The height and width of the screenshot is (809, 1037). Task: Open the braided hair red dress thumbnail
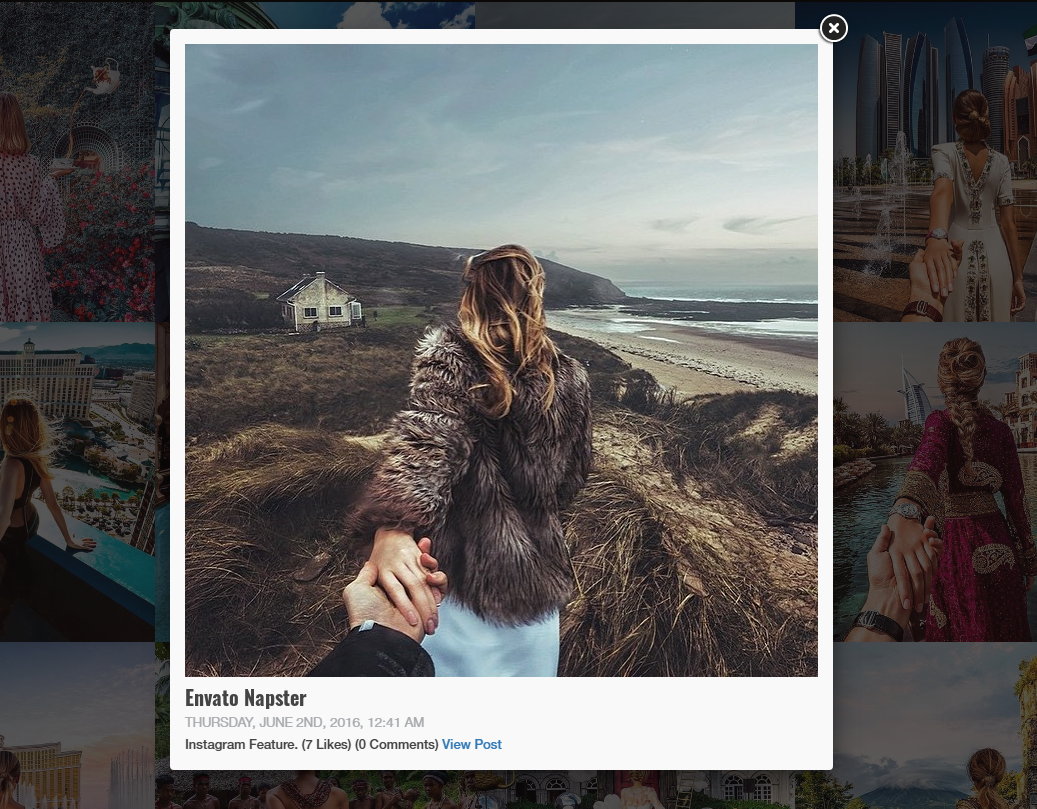pyautogui.click(x=934, y=482)
